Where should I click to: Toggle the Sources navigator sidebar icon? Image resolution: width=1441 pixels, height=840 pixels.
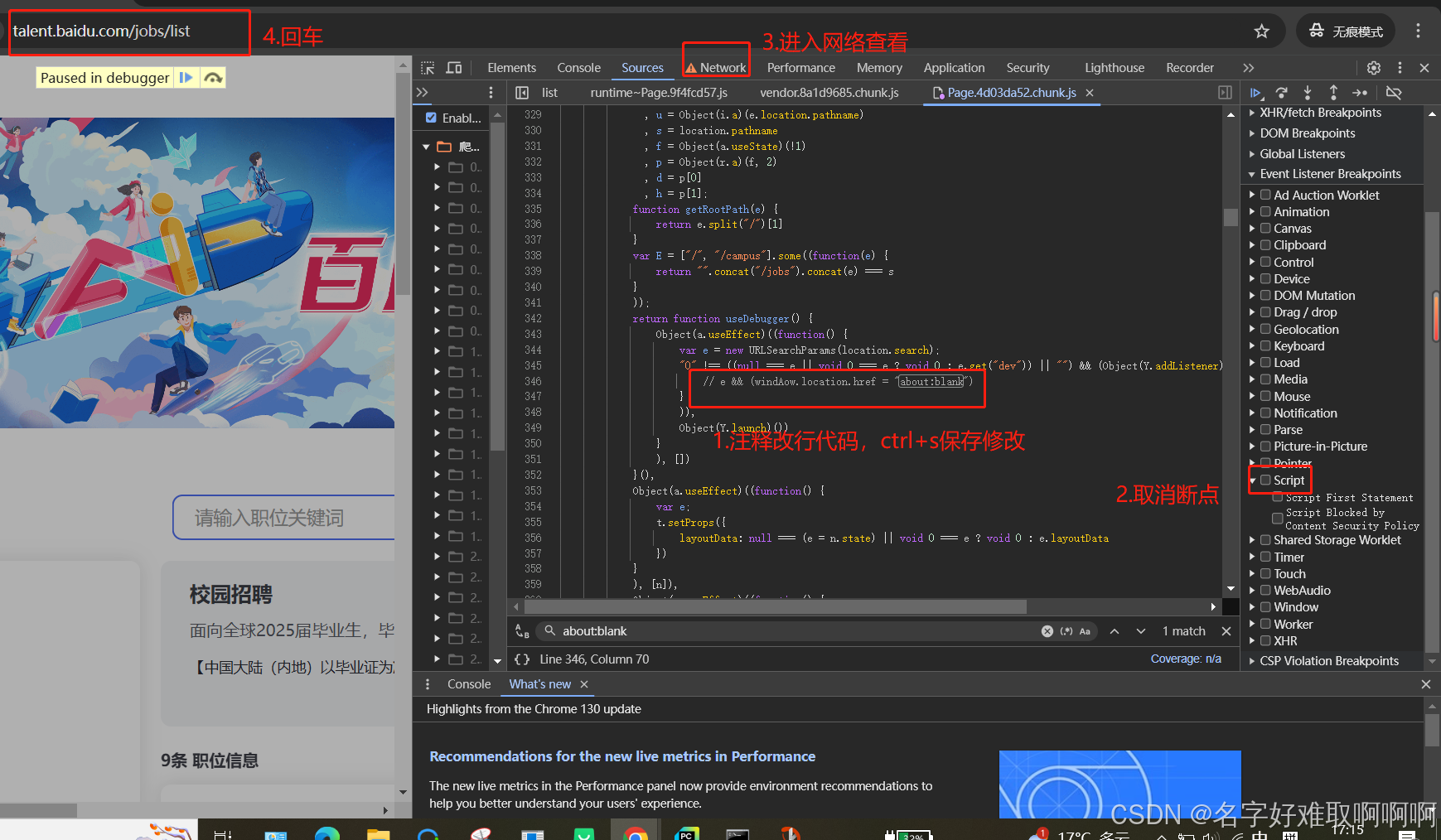[x=522, y=93]
